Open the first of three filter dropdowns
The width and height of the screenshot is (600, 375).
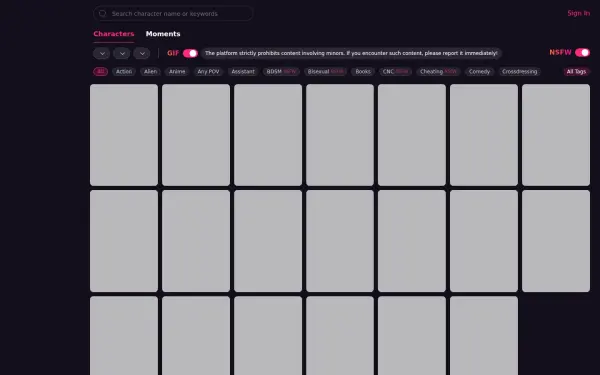click(x=101, y=53)
